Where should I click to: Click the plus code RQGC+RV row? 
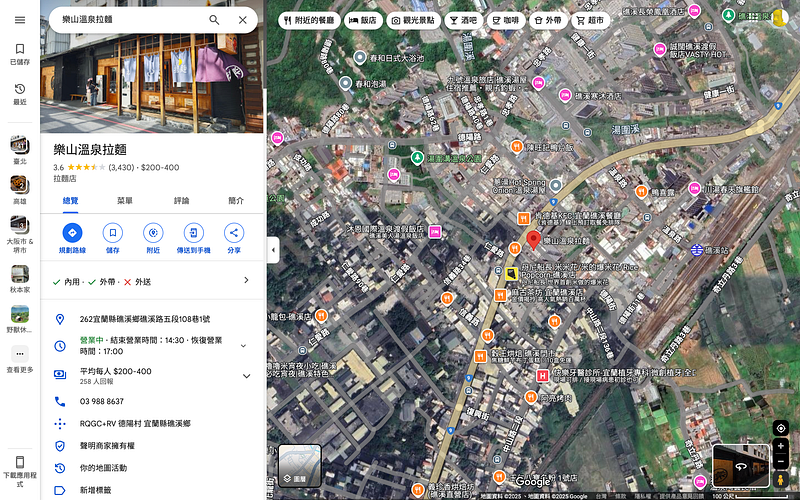pos(152,423)
